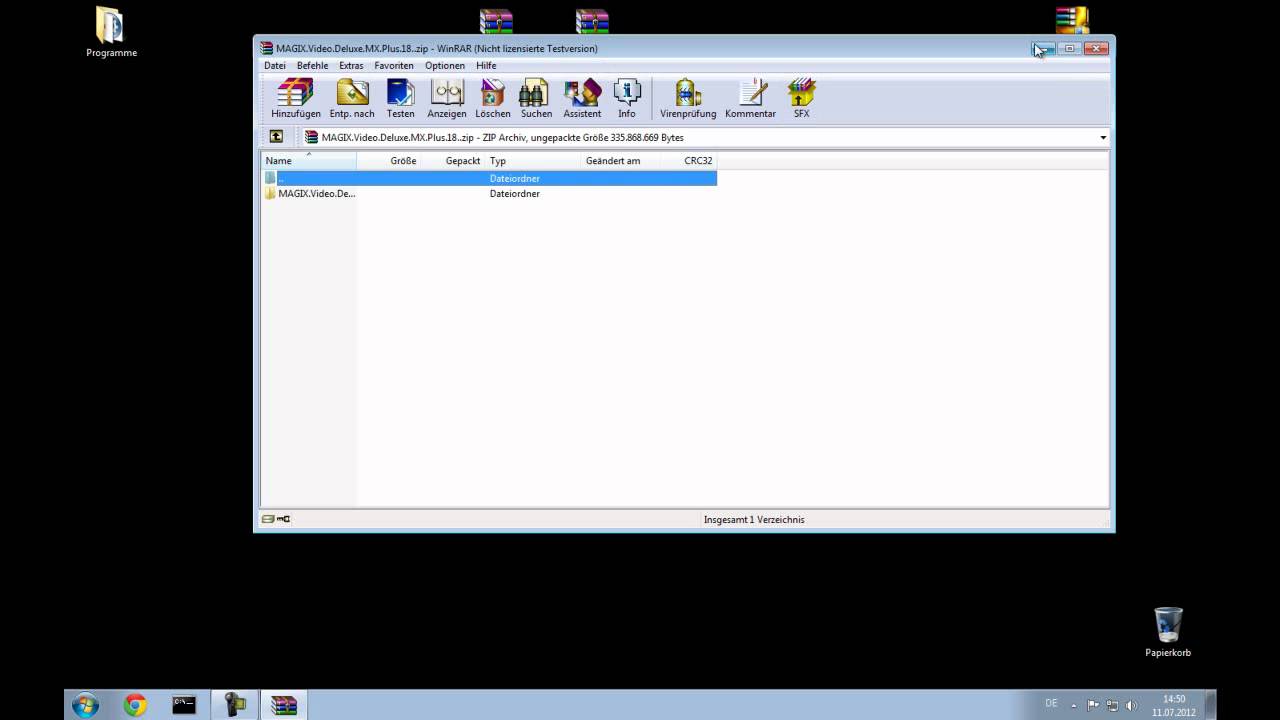Show hidden tray icons arrow
This screenshot has width=1280, height=720.
point(1074,705)
